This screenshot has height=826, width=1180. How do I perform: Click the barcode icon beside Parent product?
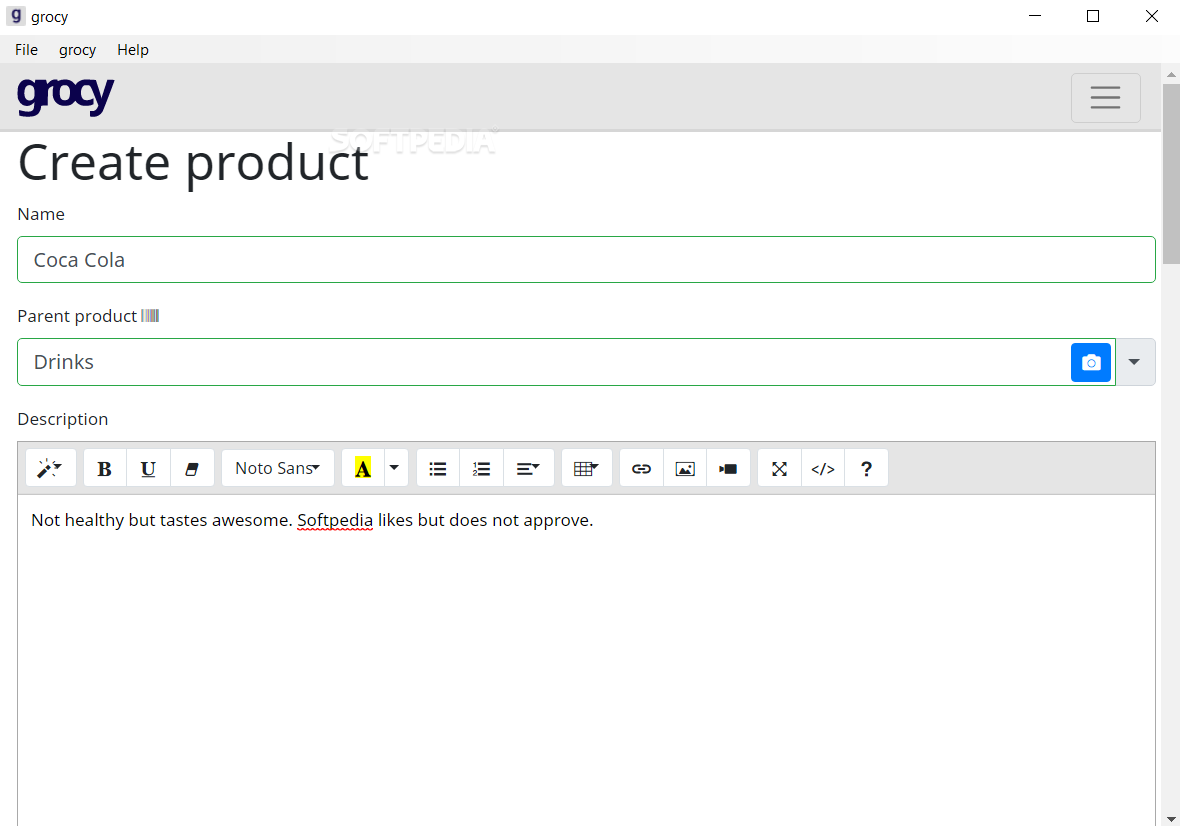(x=151, y=315)
